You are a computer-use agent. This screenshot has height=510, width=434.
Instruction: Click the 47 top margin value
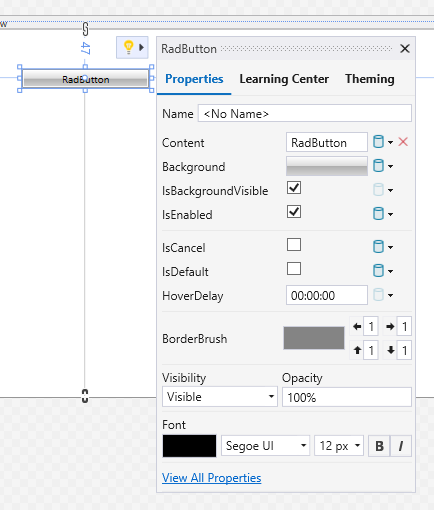pyautogui.click(x=85, y=48)
